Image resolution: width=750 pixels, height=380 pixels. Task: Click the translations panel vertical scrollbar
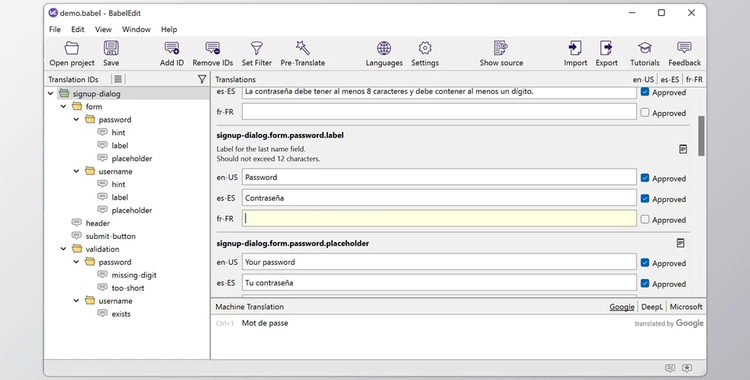[x=701, y=135]
